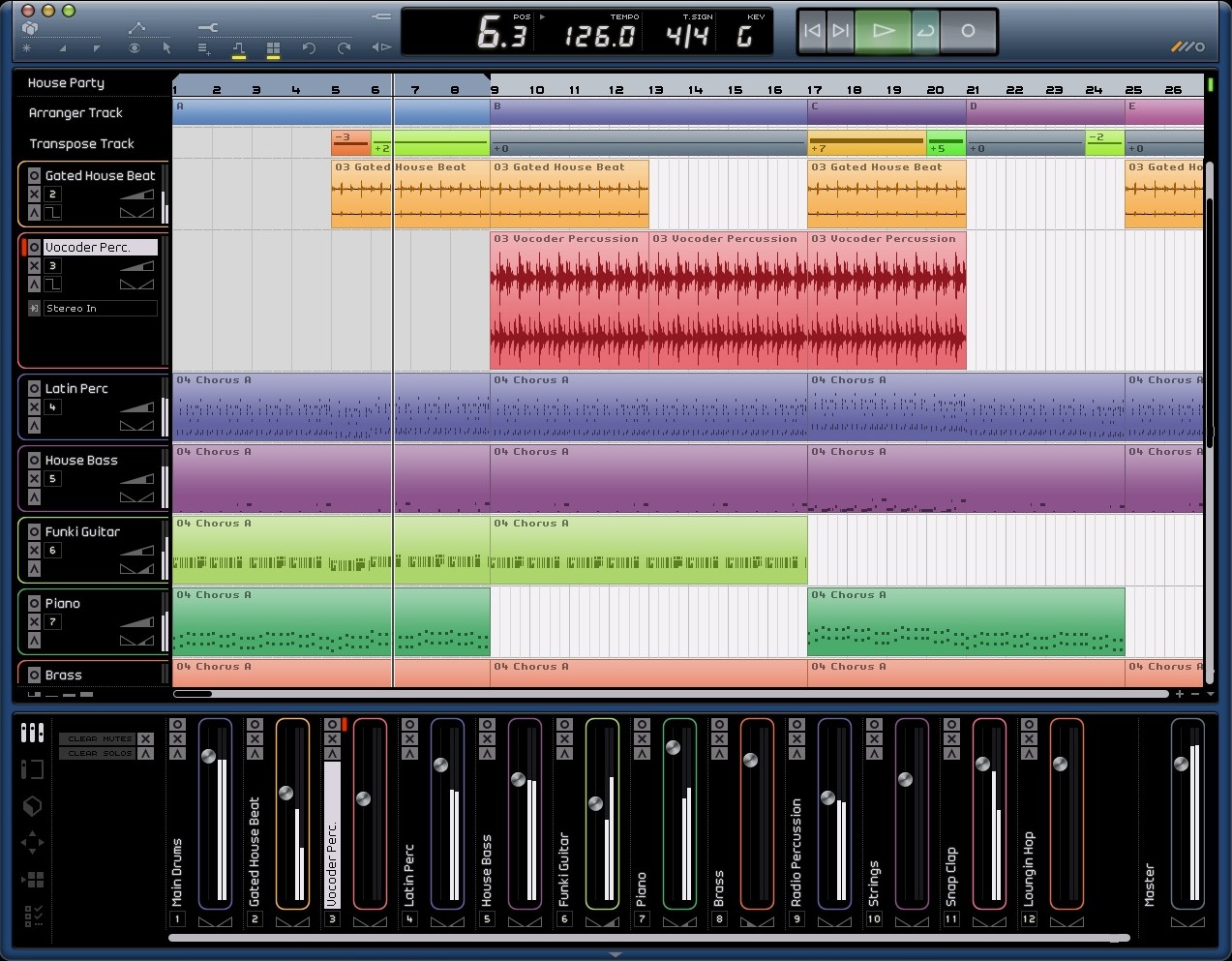
Task: Mute the Latin Perc track
Action: pos(34,407)
